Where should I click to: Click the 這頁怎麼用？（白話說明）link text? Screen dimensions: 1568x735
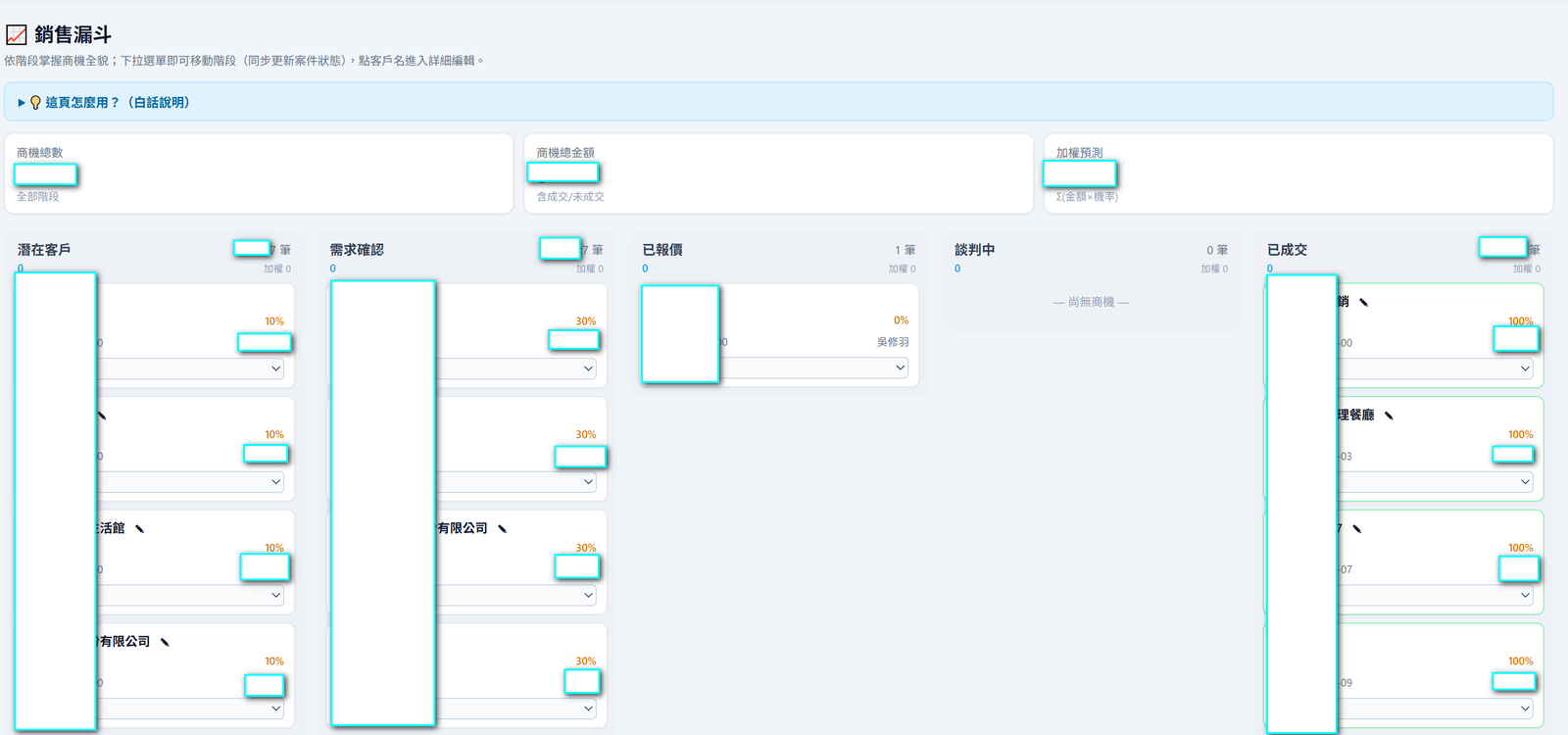pos(117,102)
